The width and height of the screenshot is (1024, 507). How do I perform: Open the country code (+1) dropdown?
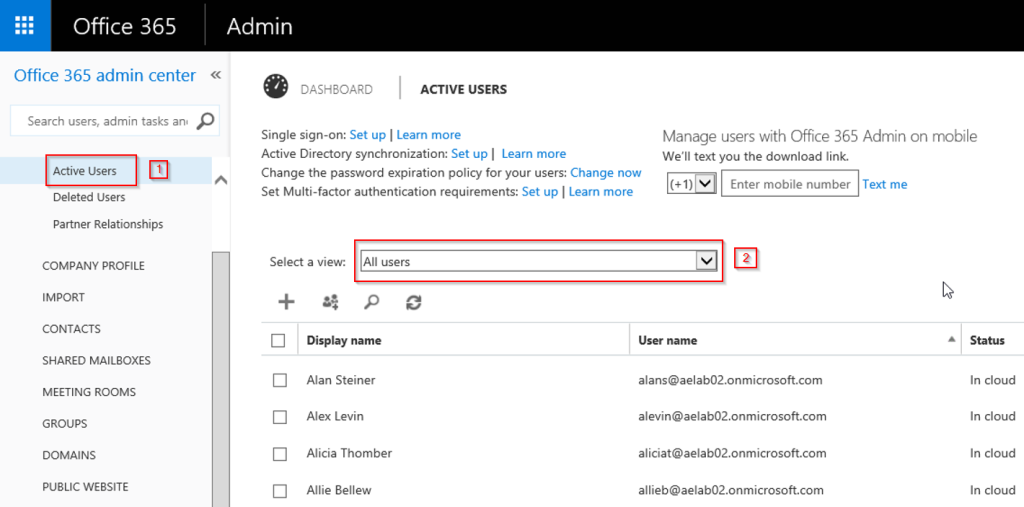click(691, 184)
